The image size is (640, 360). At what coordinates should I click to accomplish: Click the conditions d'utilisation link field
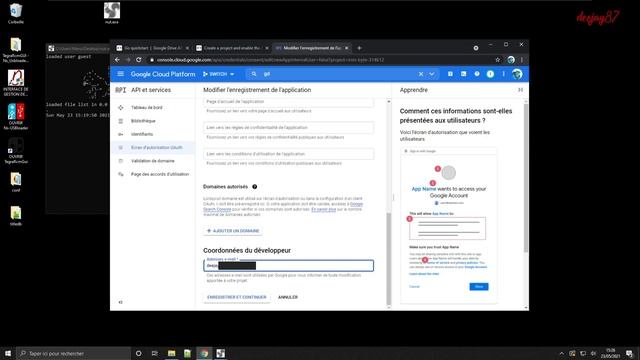pyautogui.click(x=288, y=154)
